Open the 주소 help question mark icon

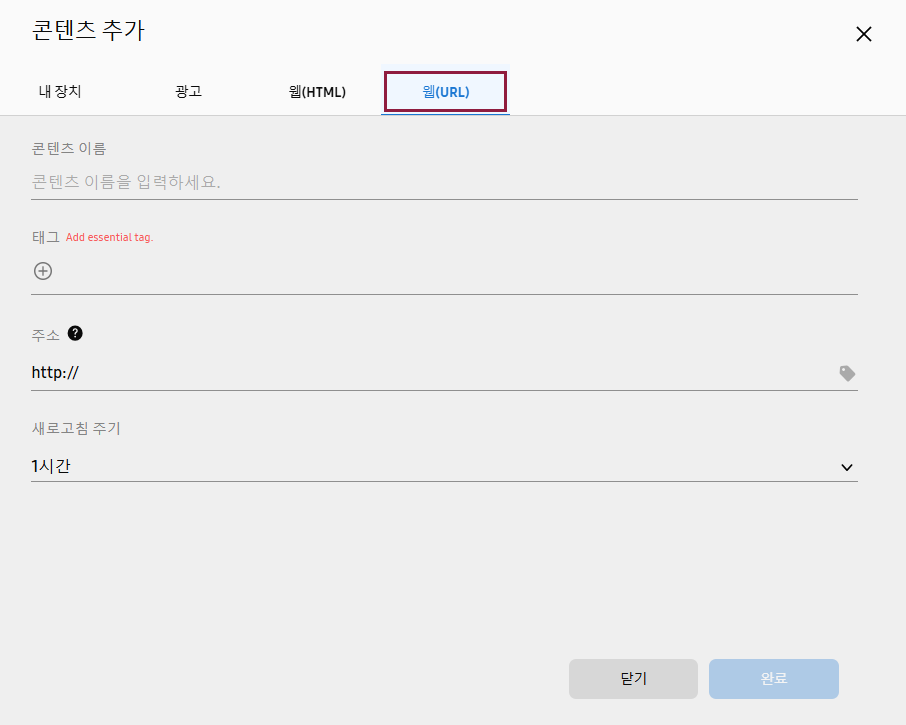tap(75, 334)
